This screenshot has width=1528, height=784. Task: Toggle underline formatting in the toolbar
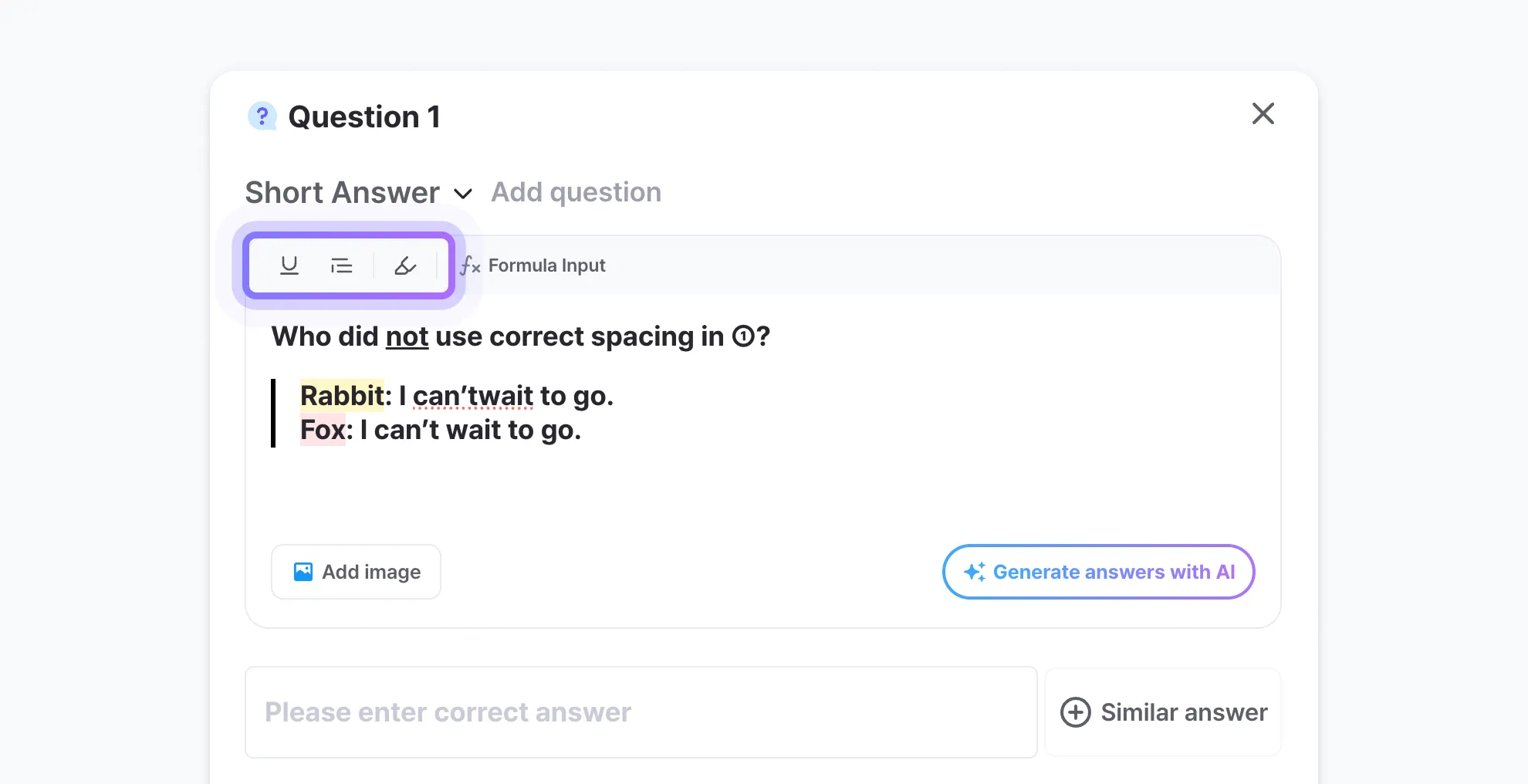289,265
